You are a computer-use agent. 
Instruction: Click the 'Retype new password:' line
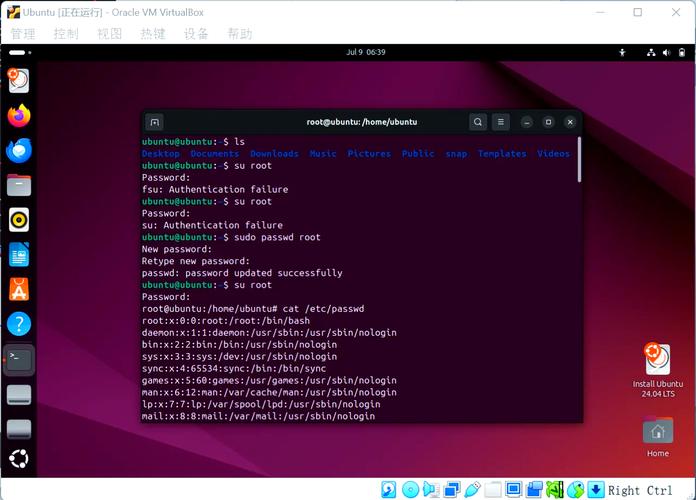point(196,261)
